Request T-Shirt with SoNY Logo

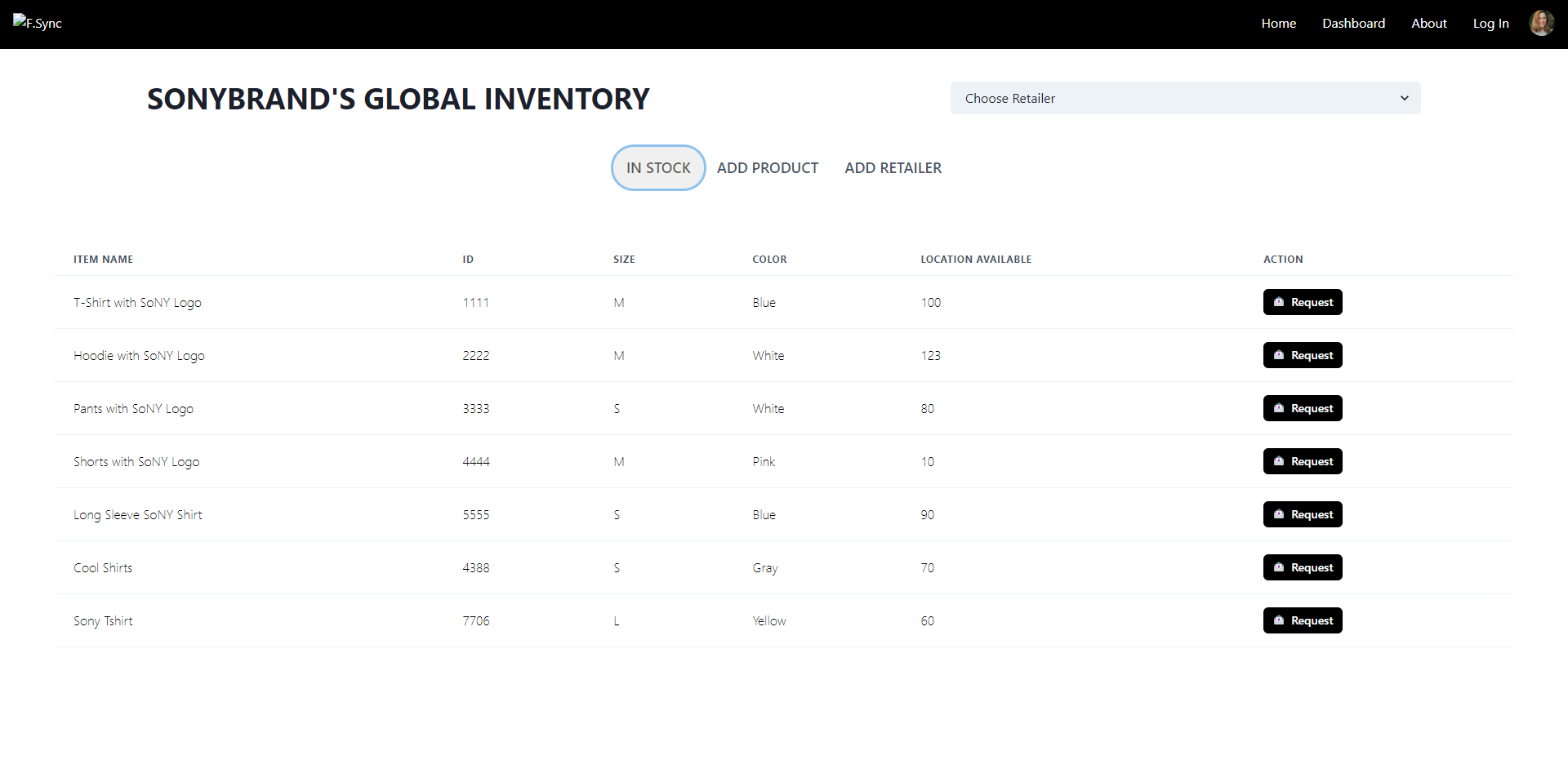coord(1303,302)
